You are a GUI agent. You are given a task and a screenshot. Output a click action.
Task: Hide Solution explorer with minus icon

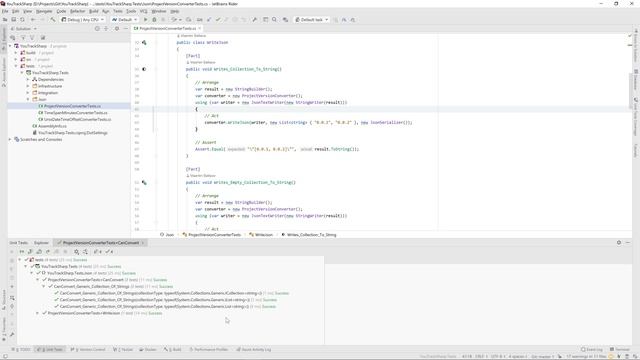click(x=126, y=29)
